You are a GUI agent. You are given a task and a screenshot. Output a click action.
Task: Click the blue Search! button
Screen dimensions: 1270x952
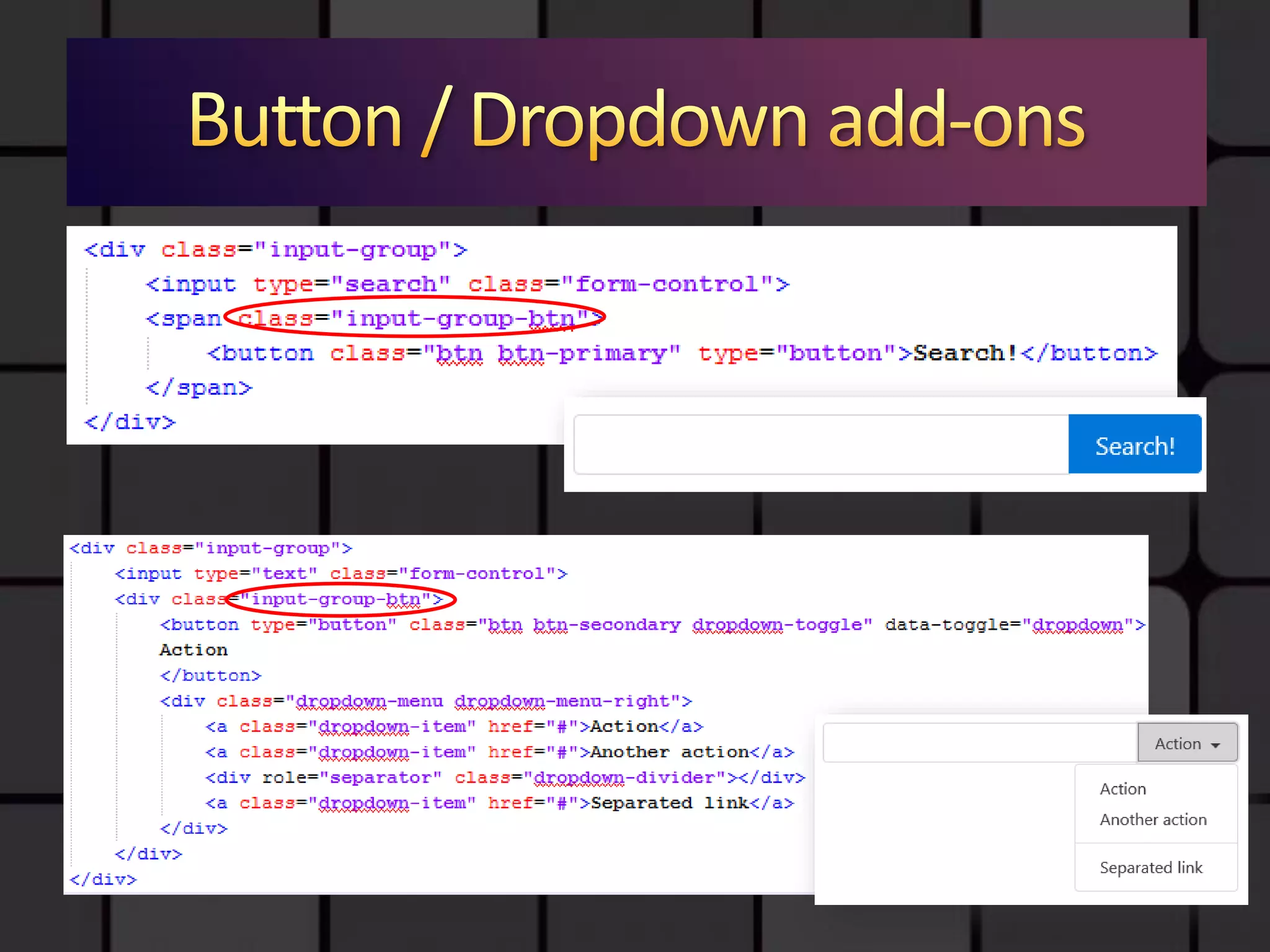[1134, 445]
